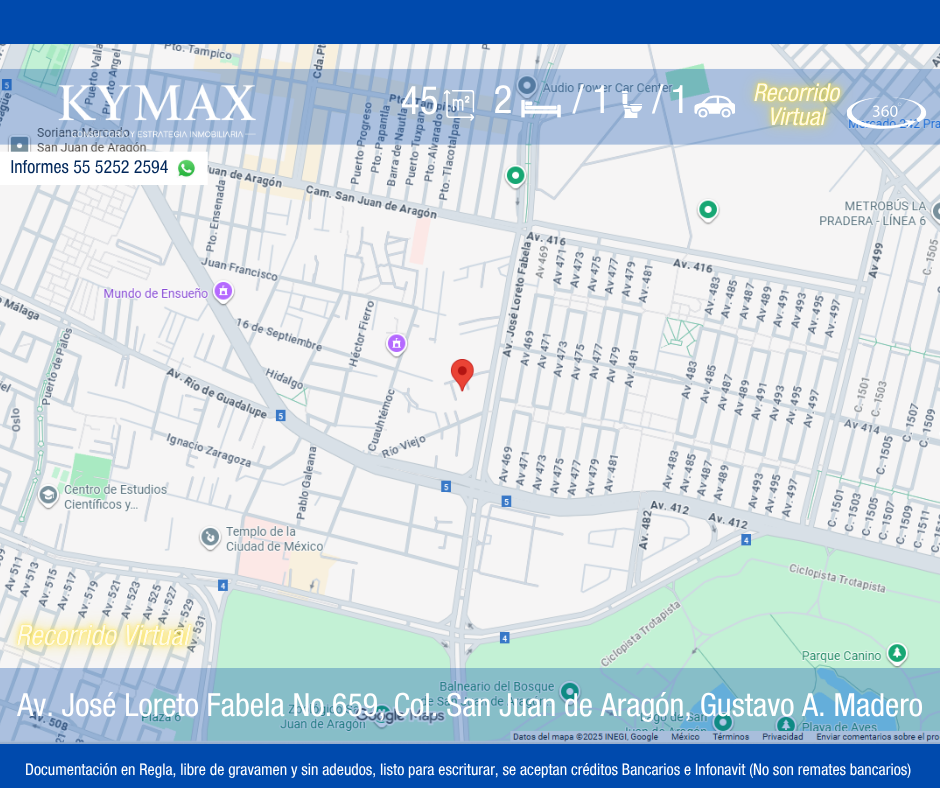Image resolution: width=940 pixels, height=788 pixels.
Task: Click Centro de Estudios Científicos school marker
Action: pyautogui.click(x=48, y=495)
